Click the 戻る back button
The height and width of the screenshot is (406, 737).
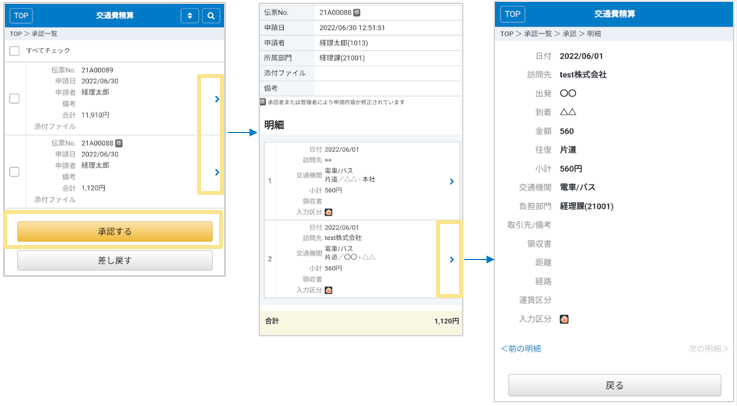point(614,385)
